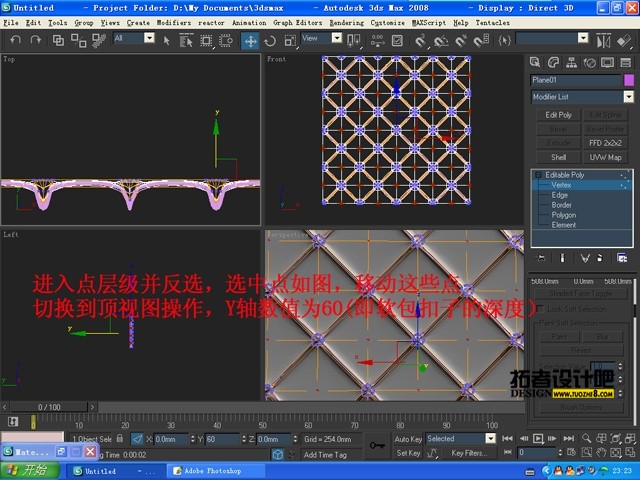Click the Add Time Tag field
The image size is (640, 480).
coord(330,454)
